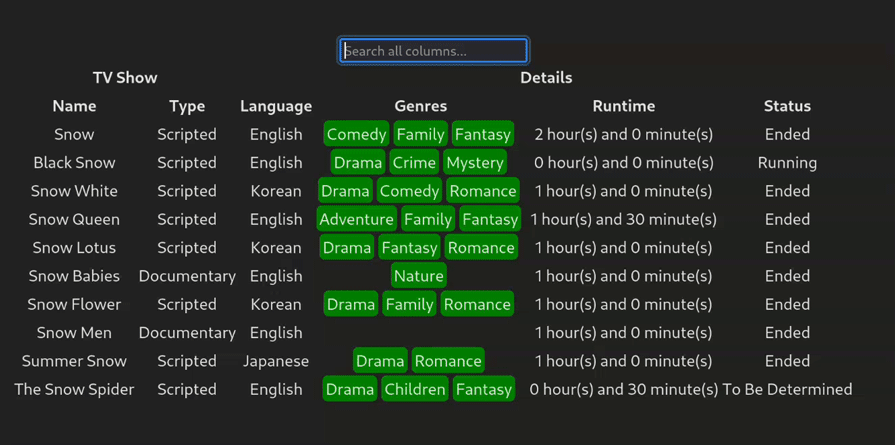Click the To Be Determined status cell
The height and width of the screenshot is (445, 895).
[x=787, y=390]
